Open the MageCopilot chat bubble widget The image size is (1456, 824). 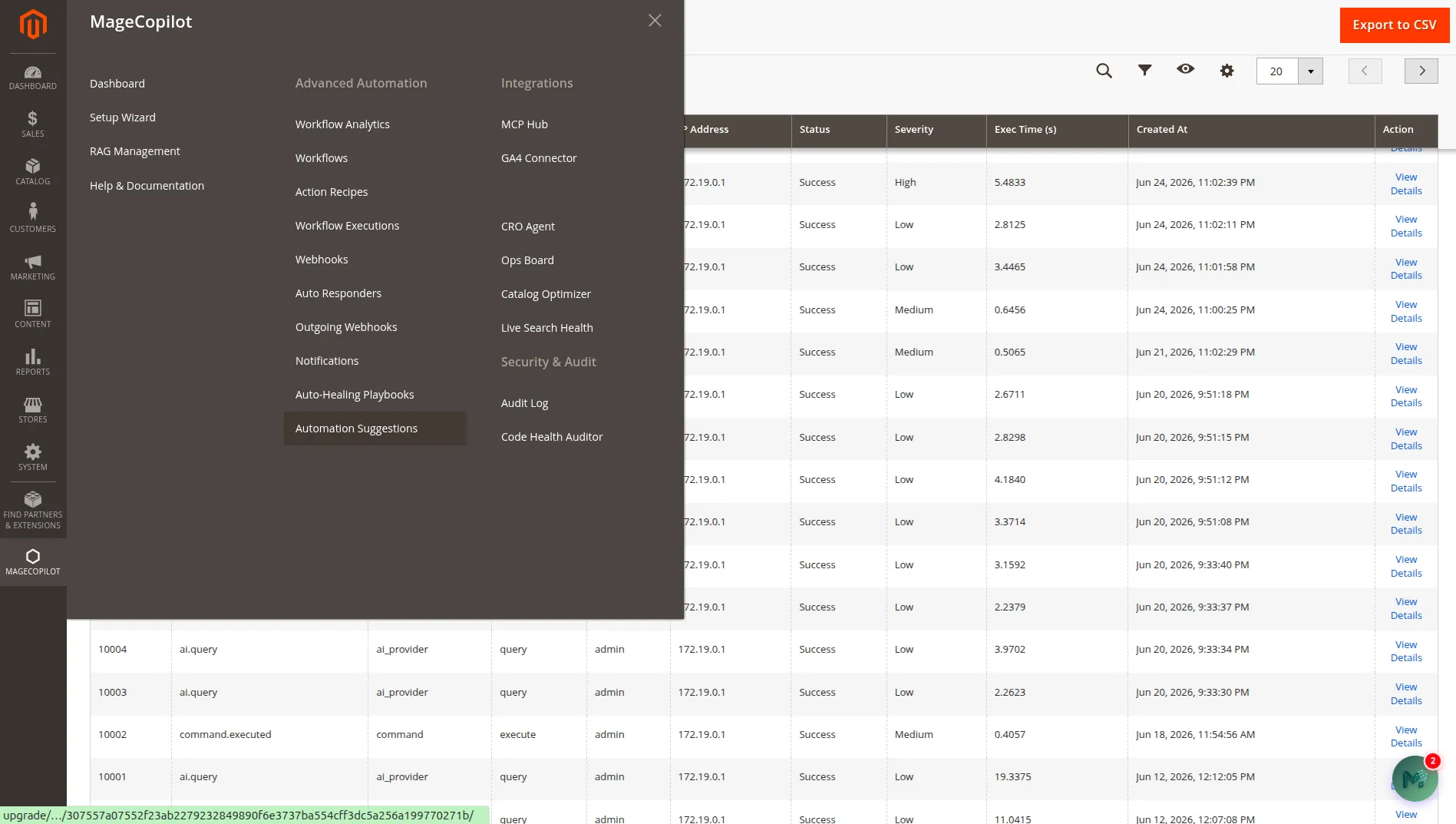coord(1415,778)
